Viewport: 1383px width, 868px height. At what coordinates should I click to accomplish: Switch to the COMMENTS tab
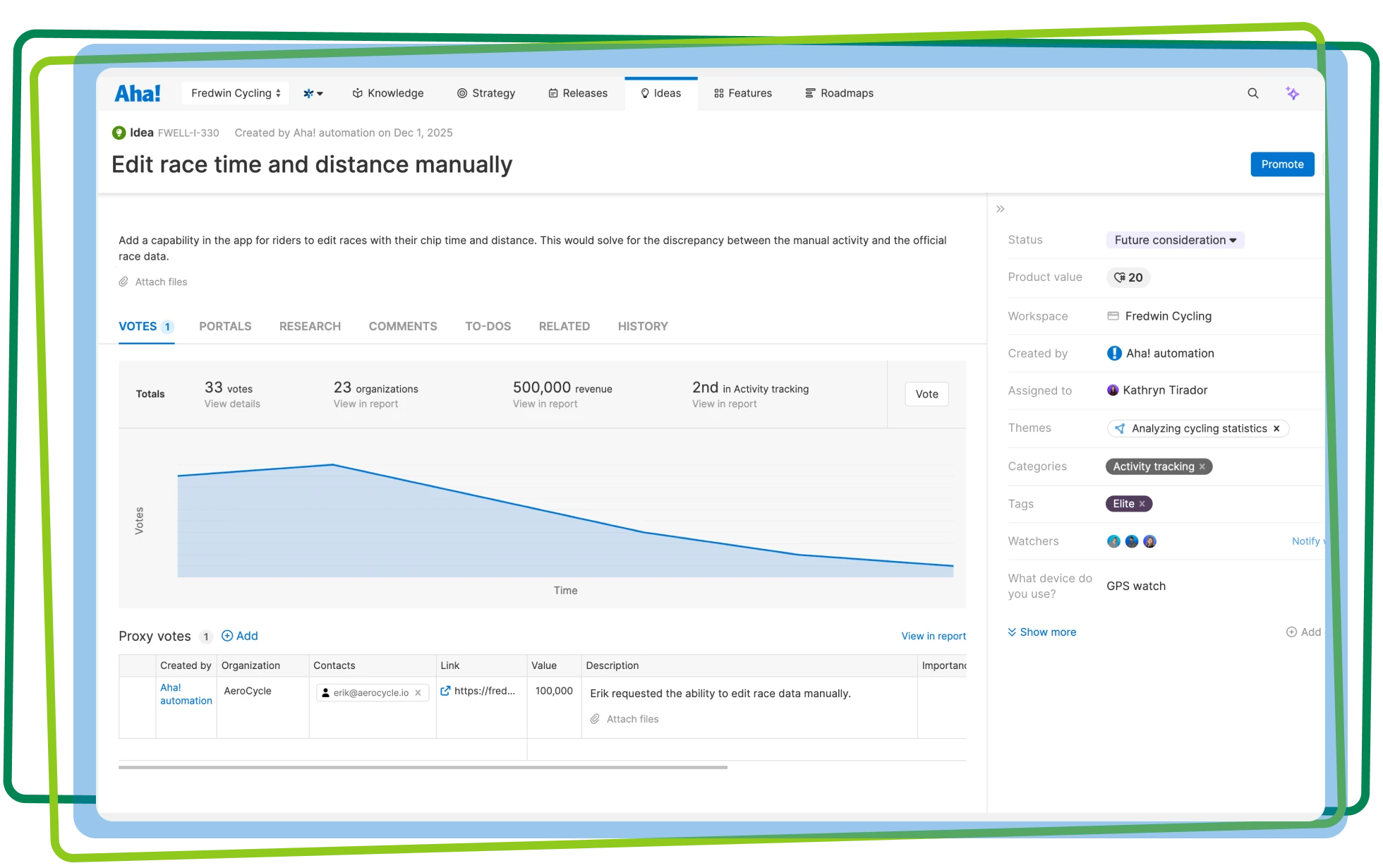click(402, 326)
